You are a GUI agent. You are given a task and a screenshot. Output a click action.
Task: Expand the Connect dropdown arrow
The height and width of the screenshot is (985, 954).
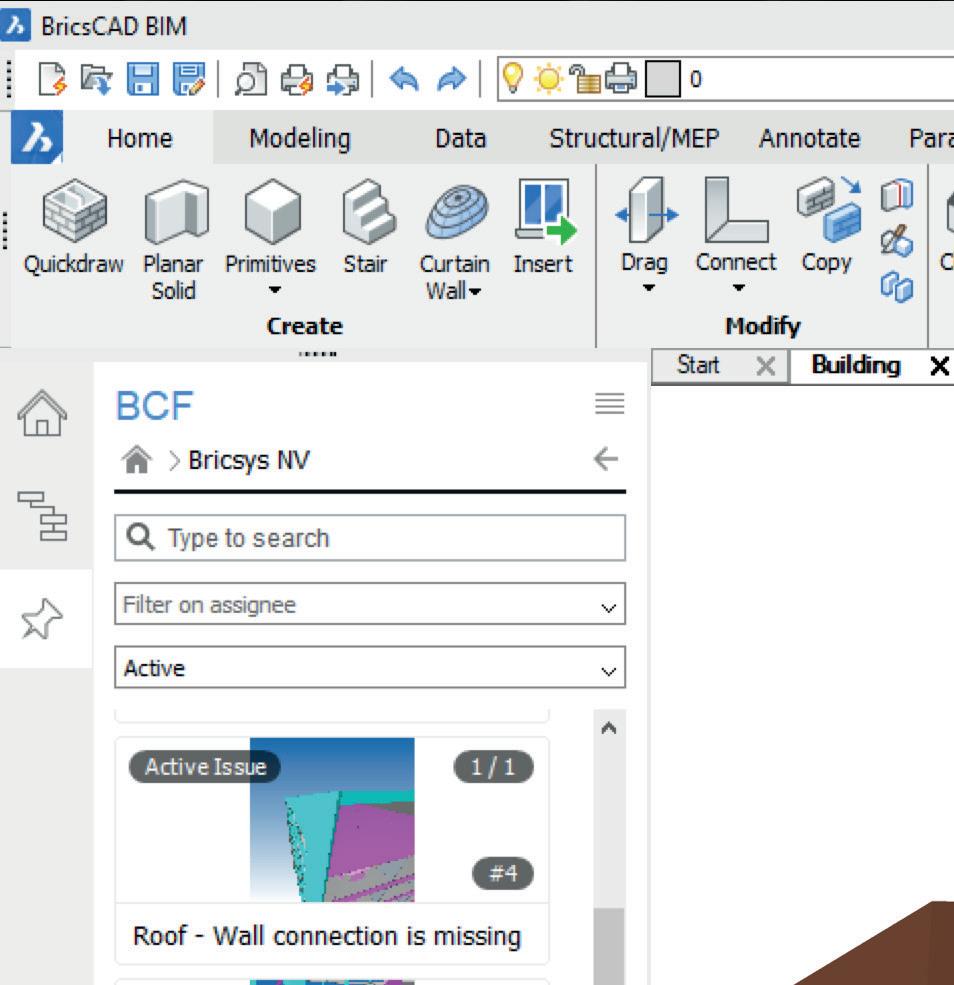click(739, 288)
